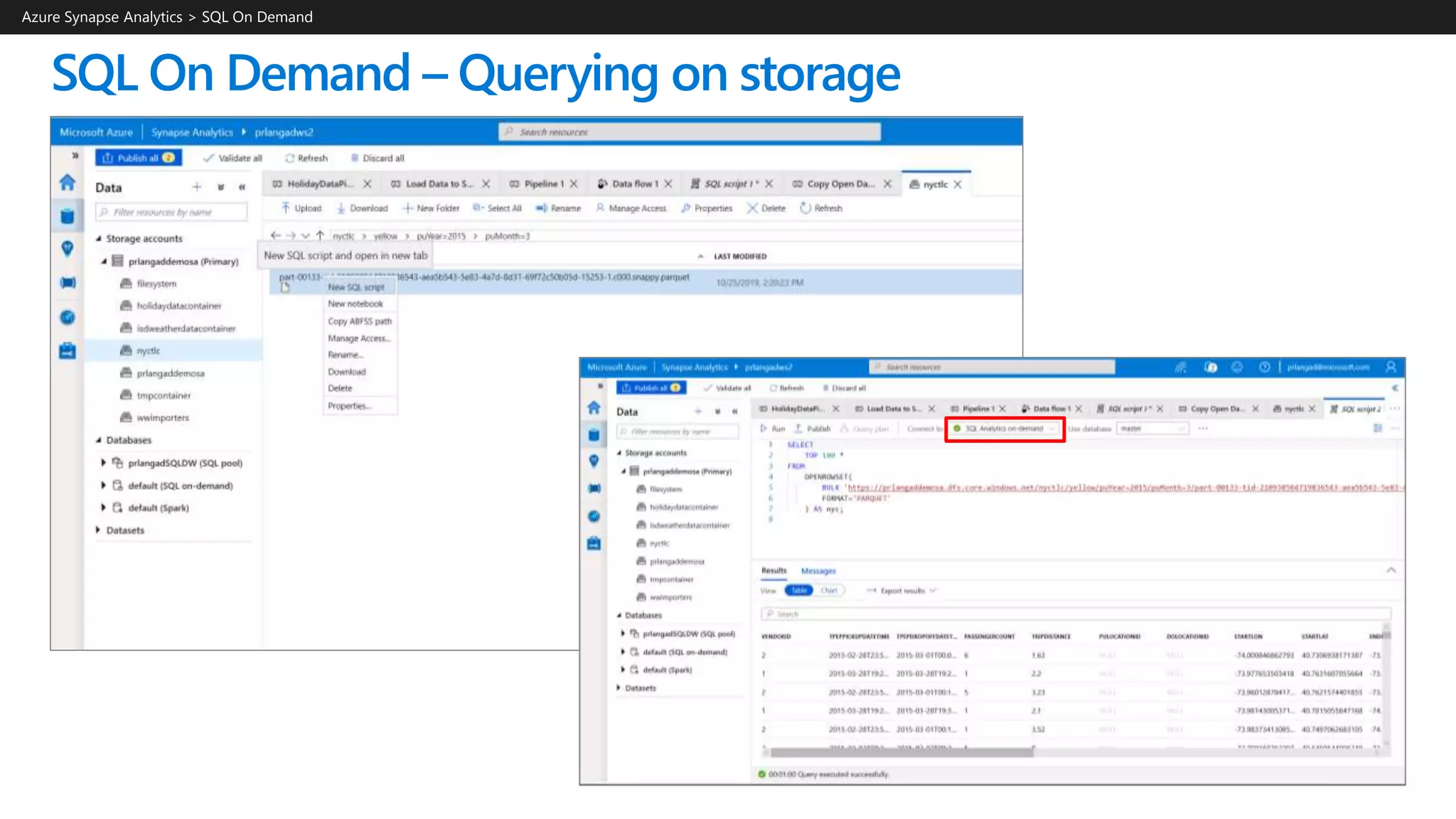Click Validate all in left screenshot
This screenshot has width=1456, height=819.
pyautogui.click(x=232, y=158)
